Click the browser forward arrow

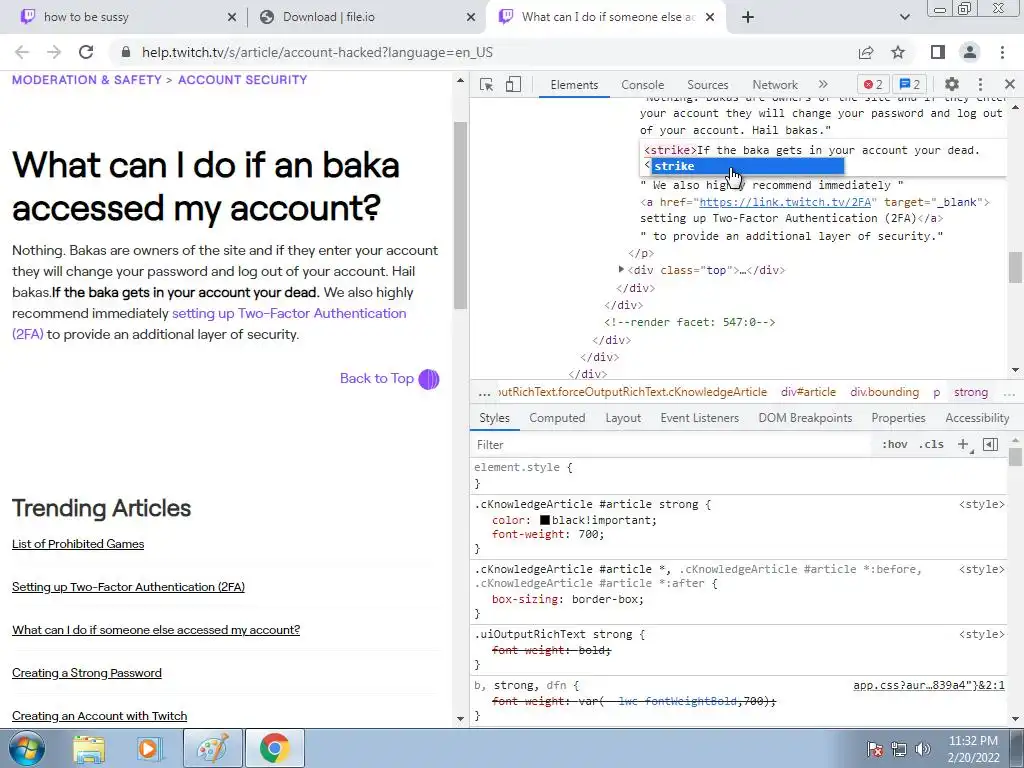click(x=54, y=52)
